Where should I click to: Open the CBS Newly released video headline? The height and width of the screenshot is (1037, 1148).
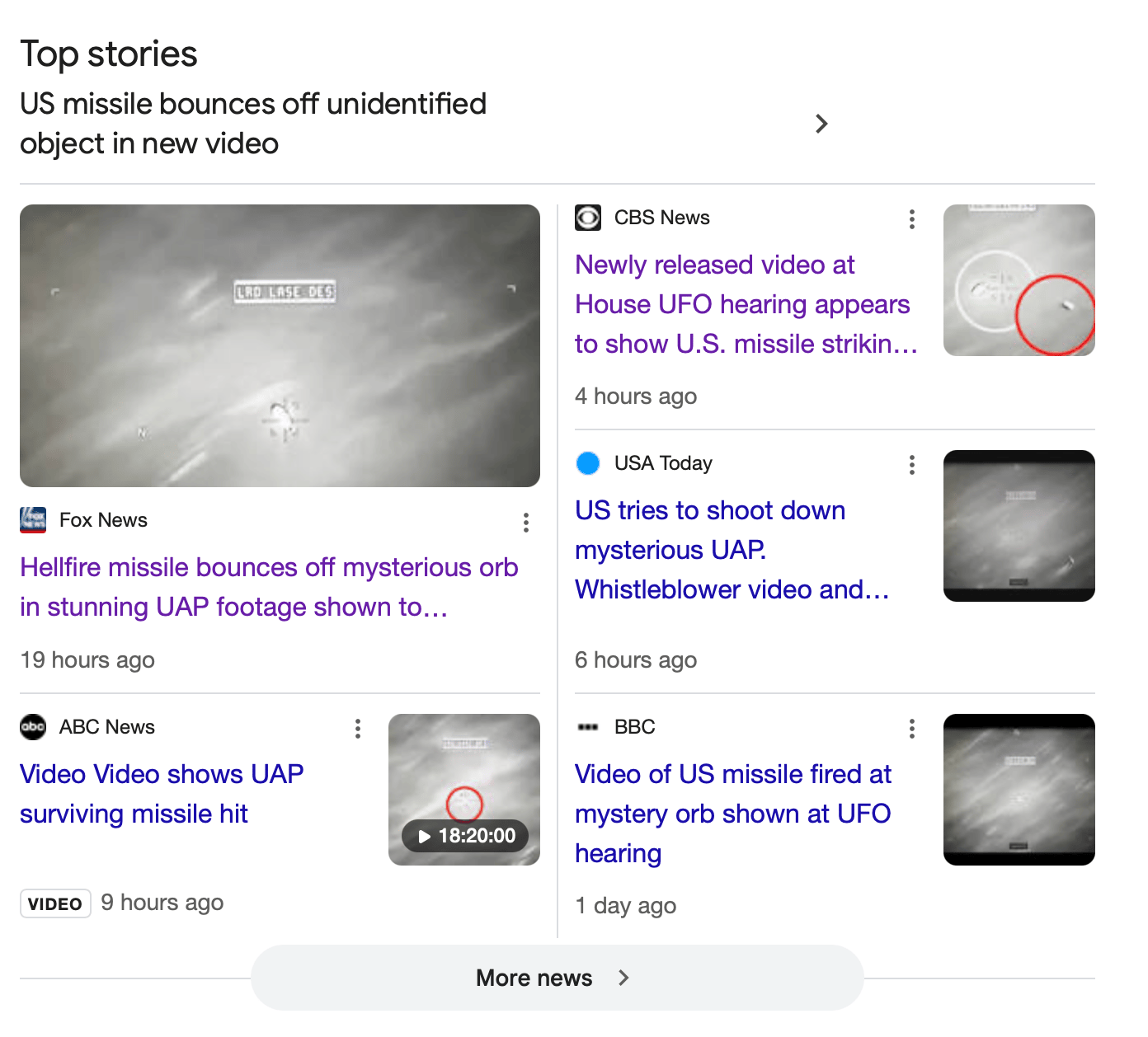(746, 304)
